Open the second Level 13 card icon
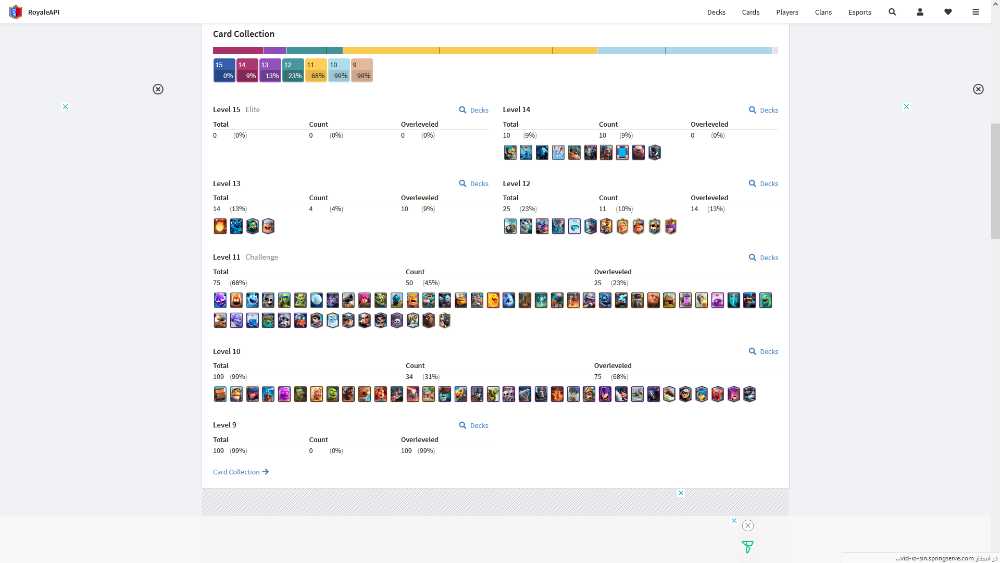This screenshot has height=563, width=1000. pyautogui.click(x=236, y=226)
